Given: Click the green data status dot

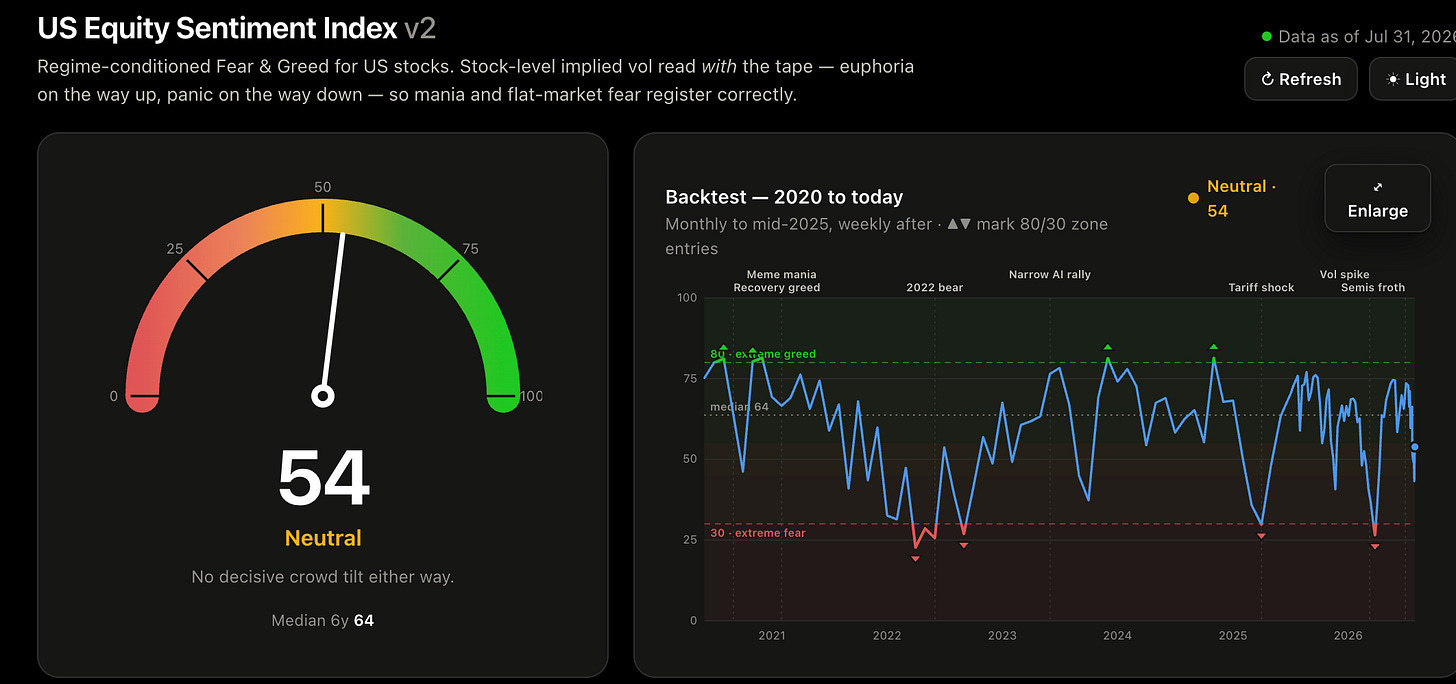Looking at the screenshot, I should click(1267, 37).
